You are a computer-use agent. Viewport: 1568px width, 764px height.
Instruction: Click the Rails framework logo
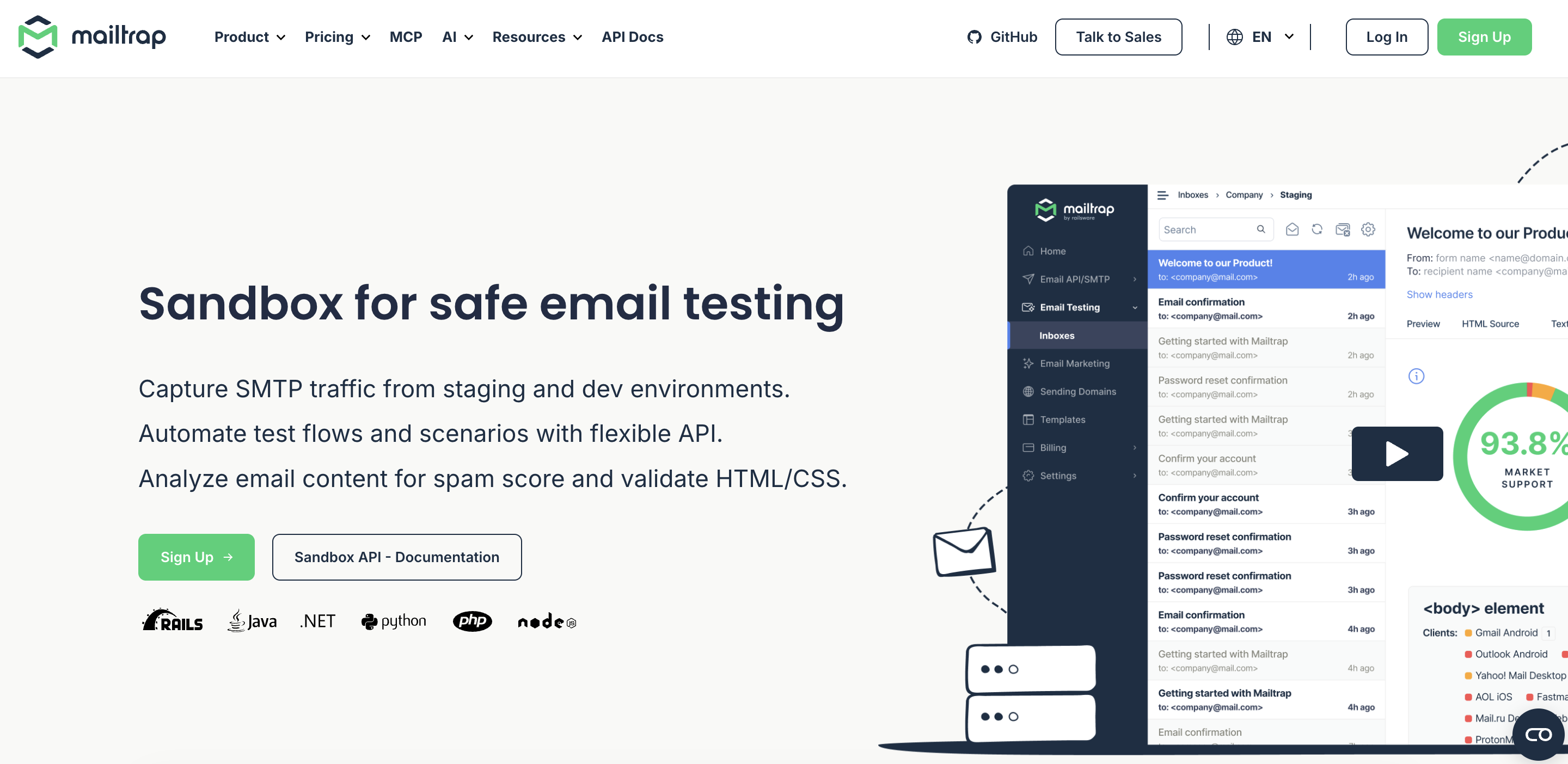[x=172, y=620]
